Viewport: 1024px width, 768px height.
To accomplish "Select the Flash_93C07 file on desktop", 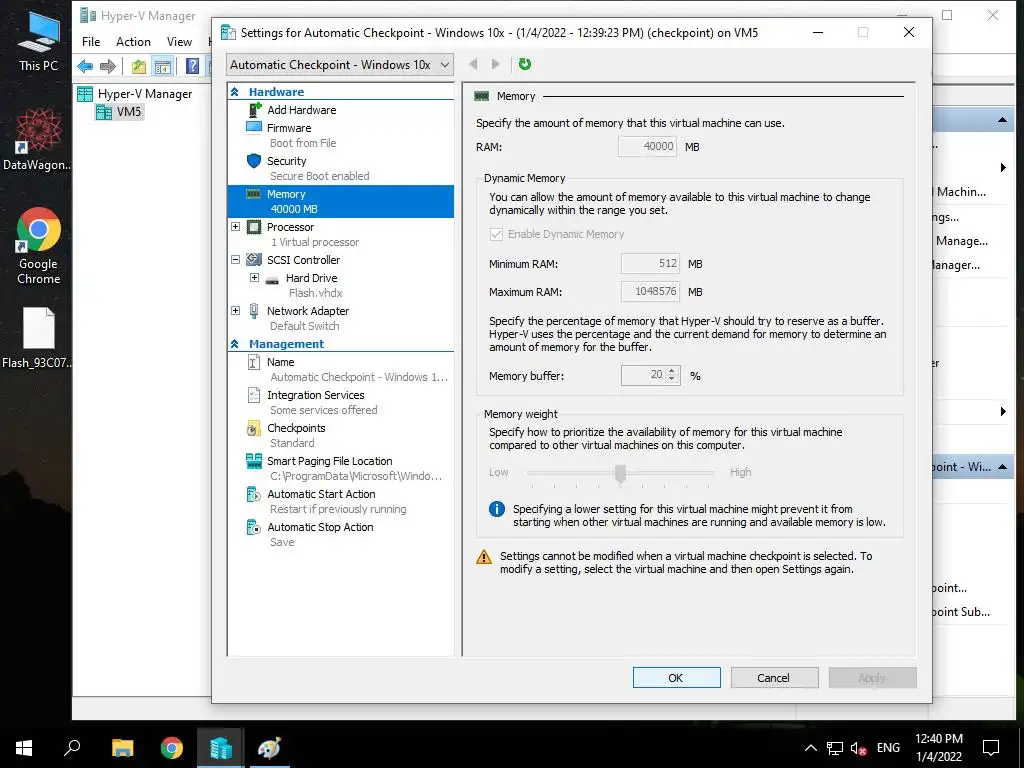I will tap(39, 338).
